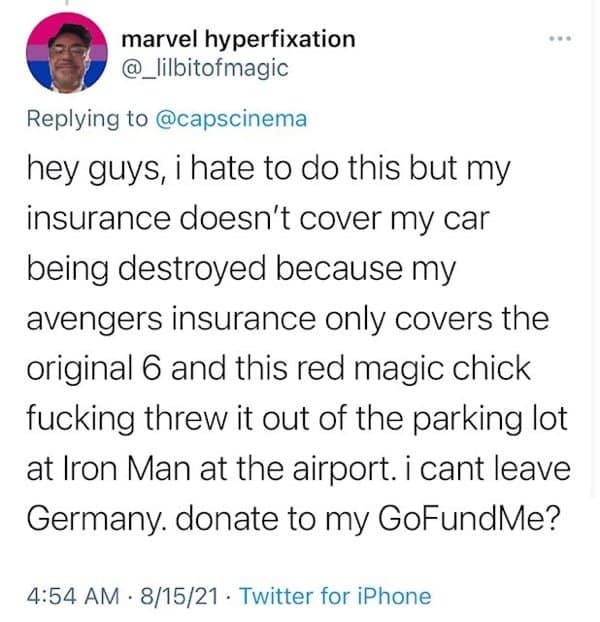This screenshot has height=622, width=600.
Task: Open the @_lilbitofmagic handle profile
Action: [x=204, y=68]
